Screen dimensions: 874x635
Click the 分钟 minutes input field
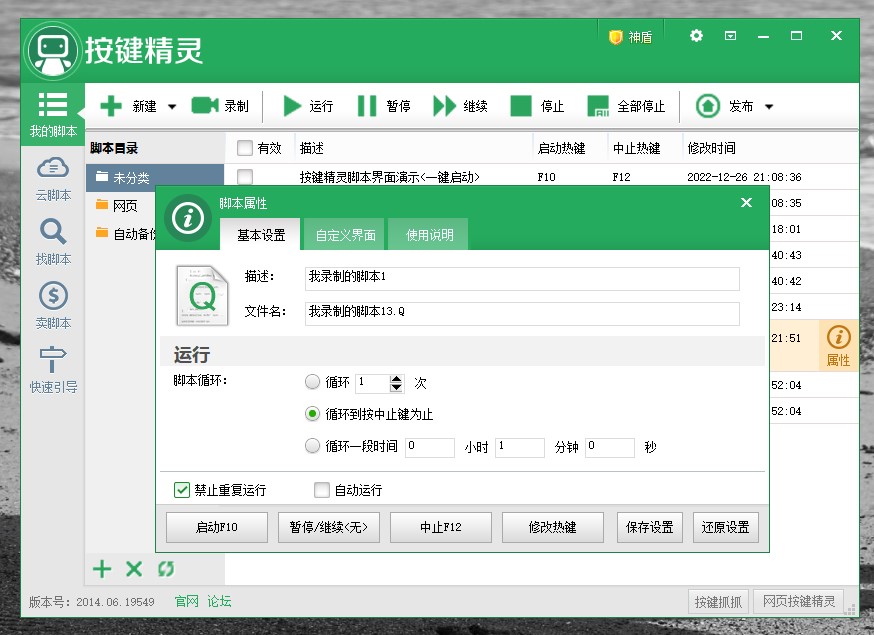pyautogui.click(x=519, y=448)
